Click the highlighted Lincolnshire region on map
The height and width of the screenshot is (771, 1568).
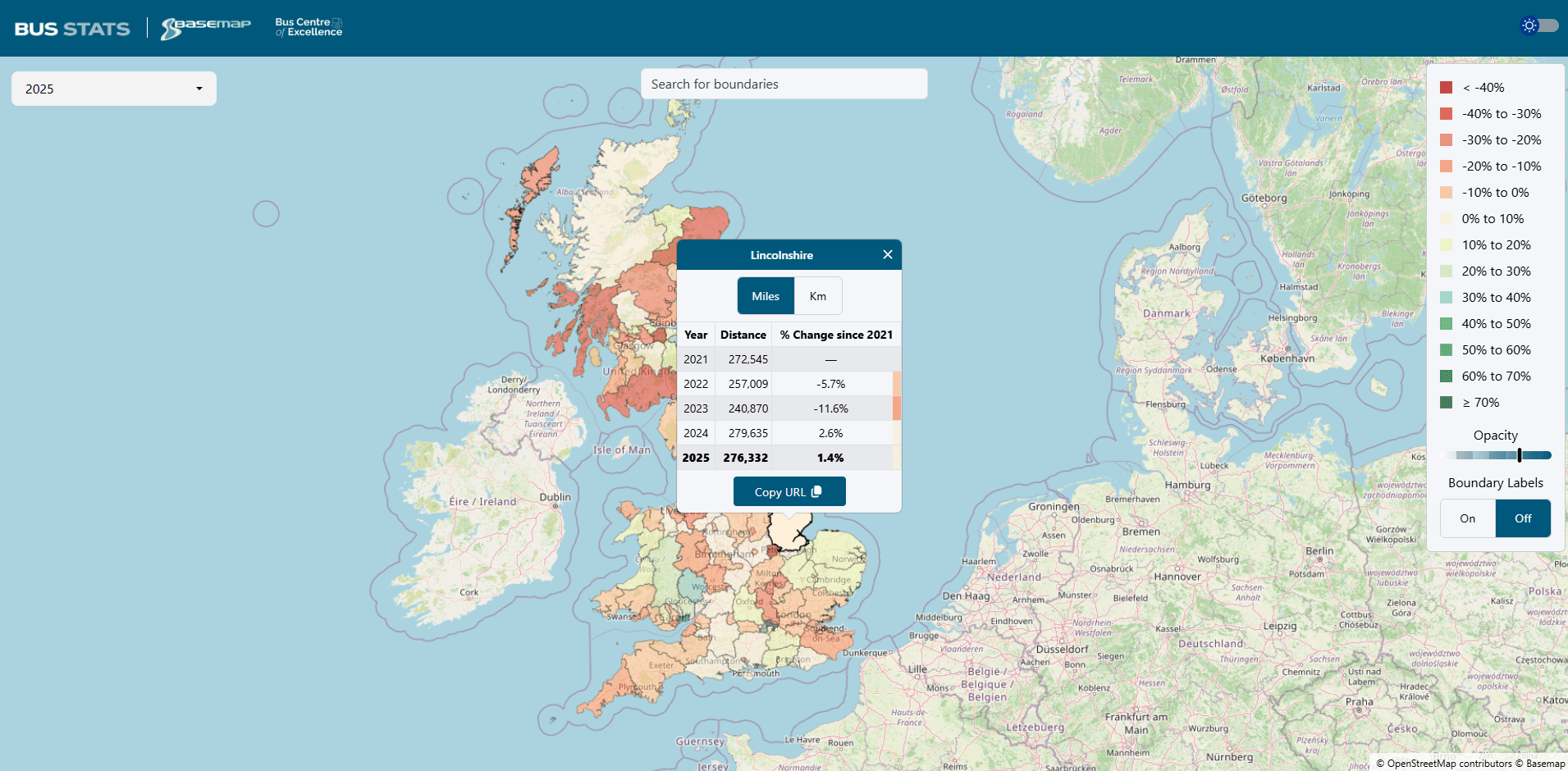pyautogui.click(x=789, y=531)
